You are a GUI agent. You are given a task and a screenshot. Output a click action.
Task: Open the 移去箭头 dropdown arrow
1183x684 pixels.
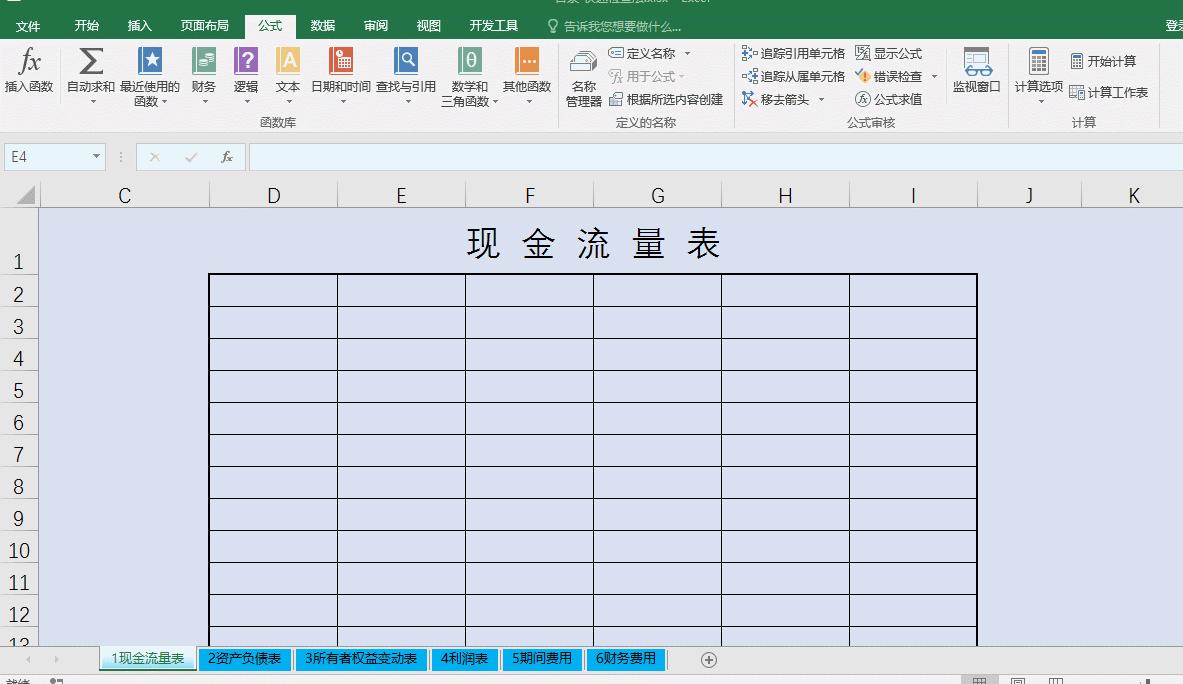tap(822, 99)
